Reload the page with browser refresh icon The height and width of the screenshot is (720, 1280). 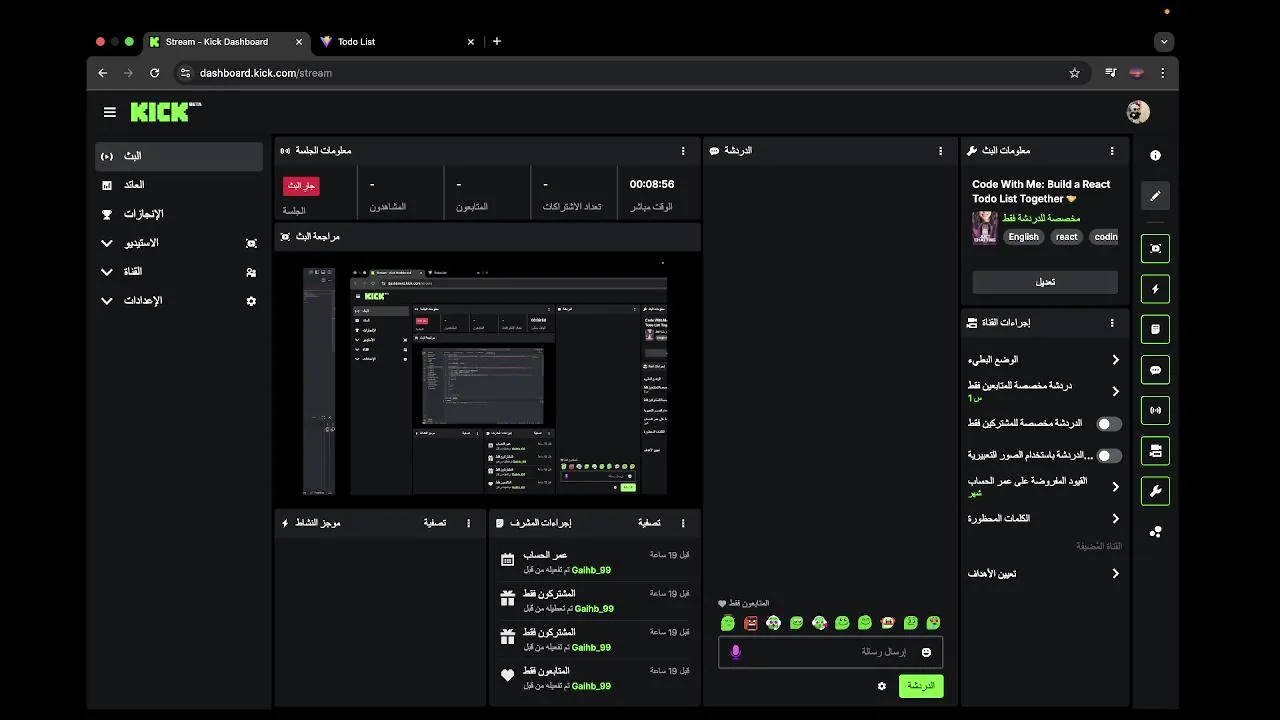tap(154, 73)
